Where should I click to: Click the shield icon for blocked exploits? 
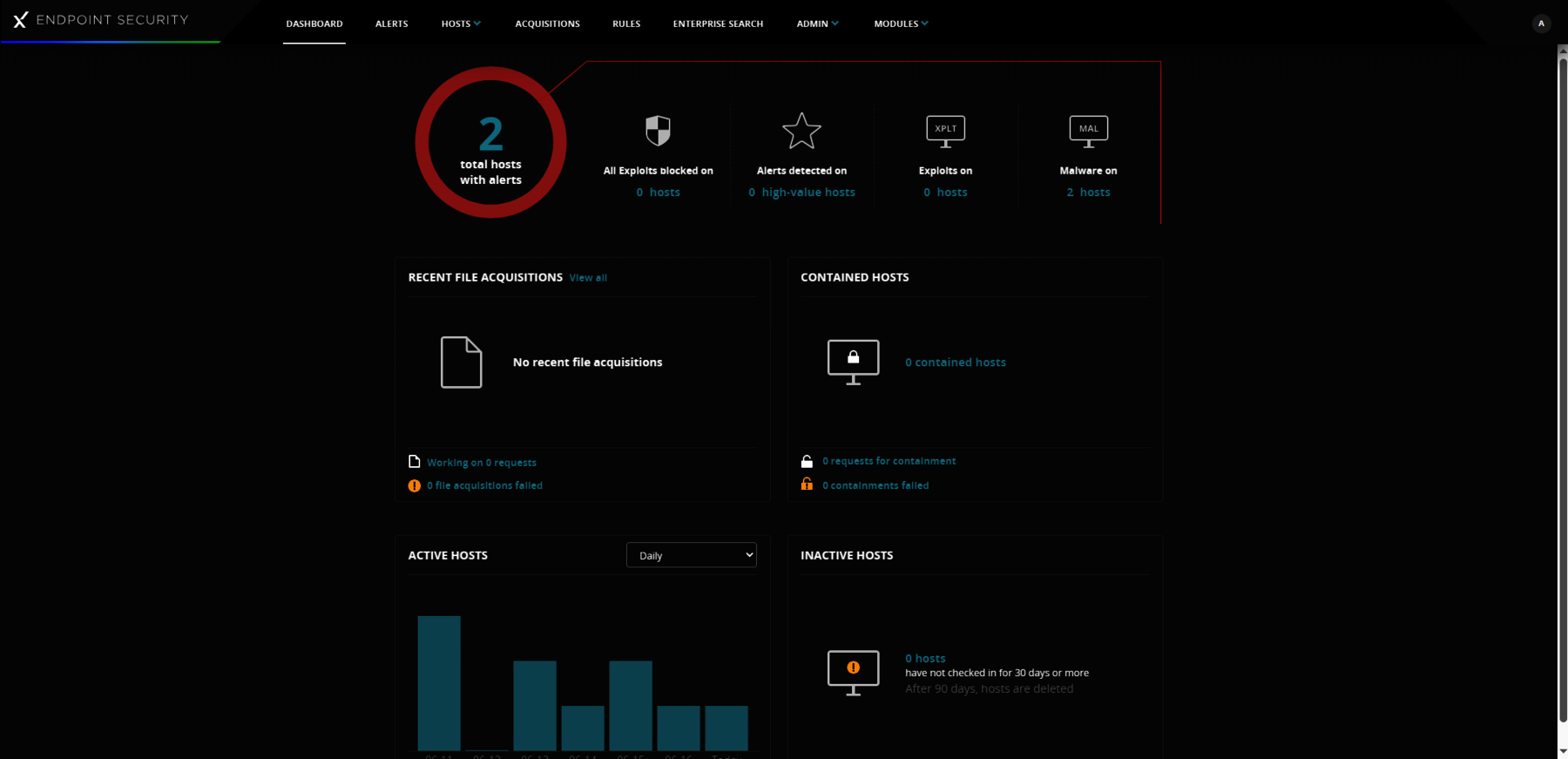[658, 131]
